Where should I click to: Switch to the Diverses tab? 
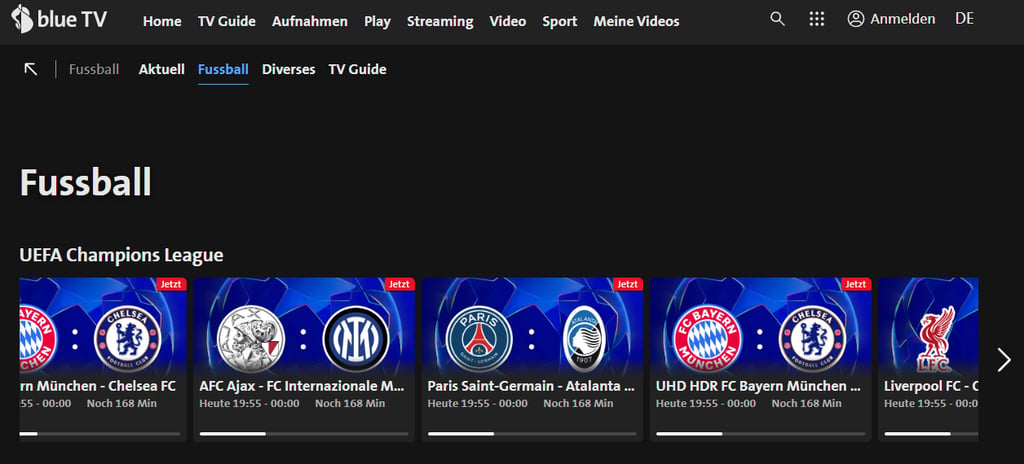289,69
